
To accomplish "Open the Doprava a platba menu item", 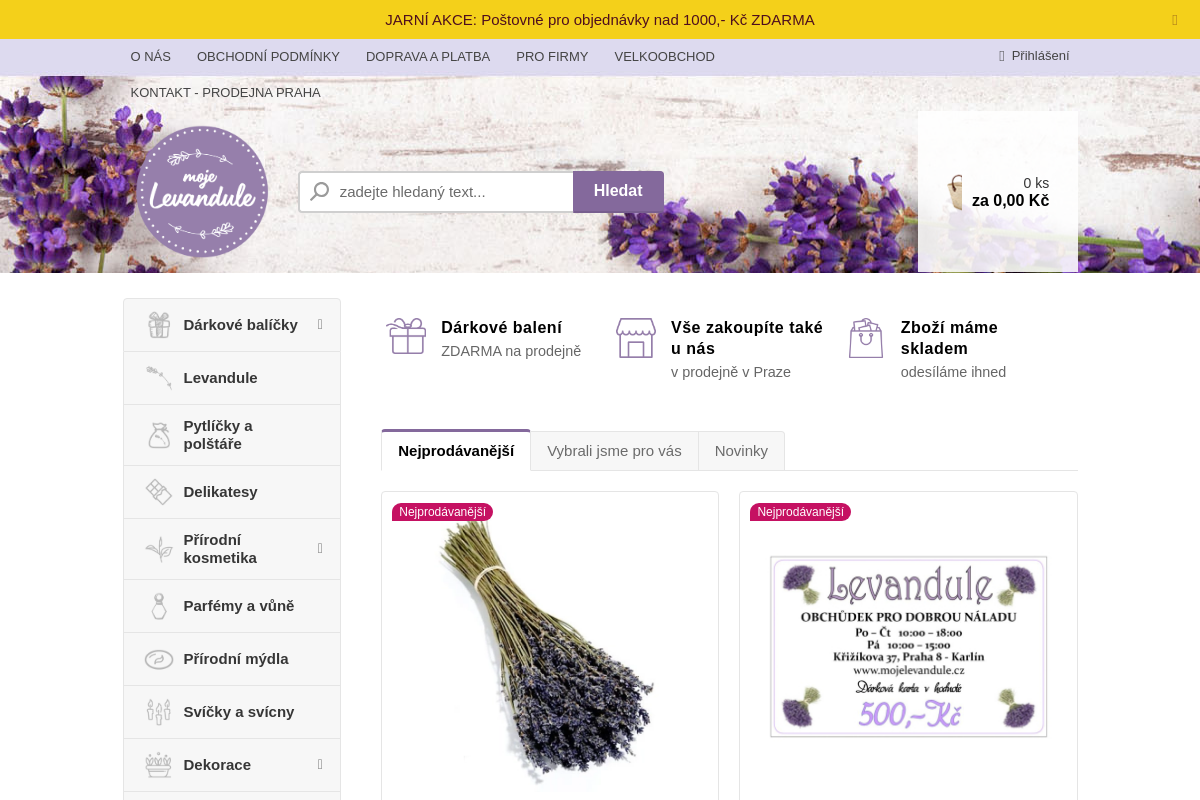I will point(428,57).
